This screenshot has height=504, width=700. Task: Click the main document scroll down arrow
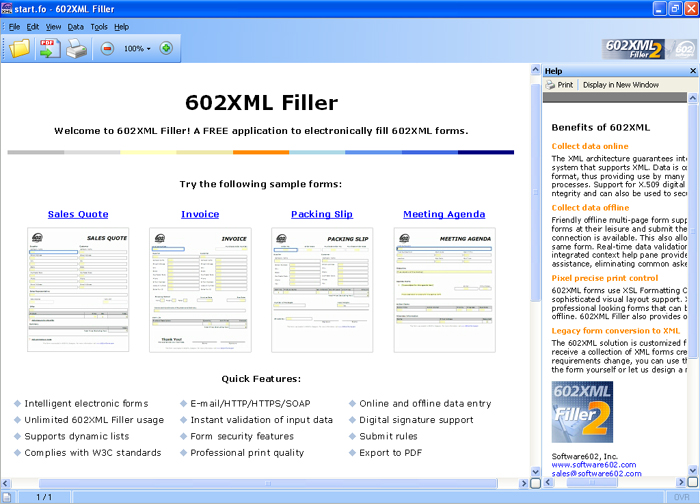535,471
